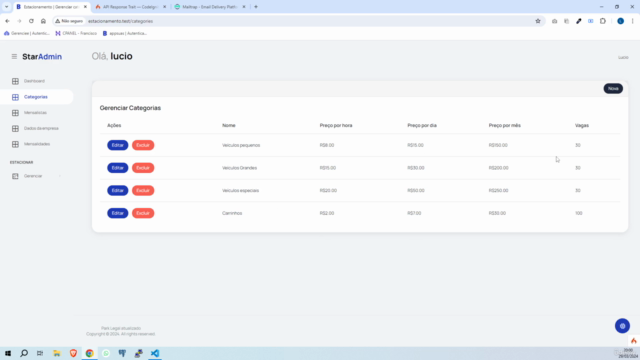Open Windows taskbar search
The image size is (640, 360).
pyautogui.click(x=24, y=353)
